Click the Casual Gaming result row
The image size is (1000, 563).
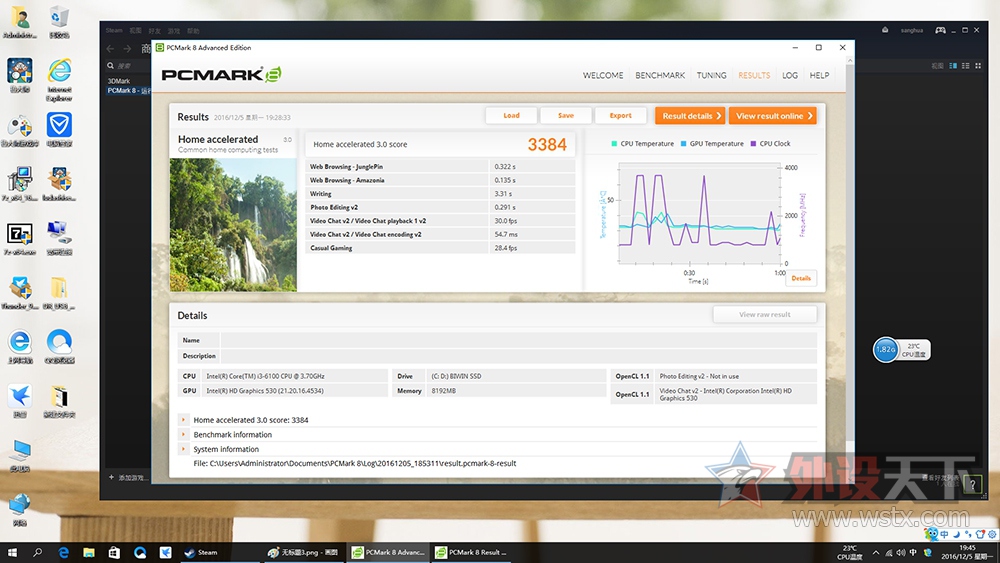tap(440, 248)
